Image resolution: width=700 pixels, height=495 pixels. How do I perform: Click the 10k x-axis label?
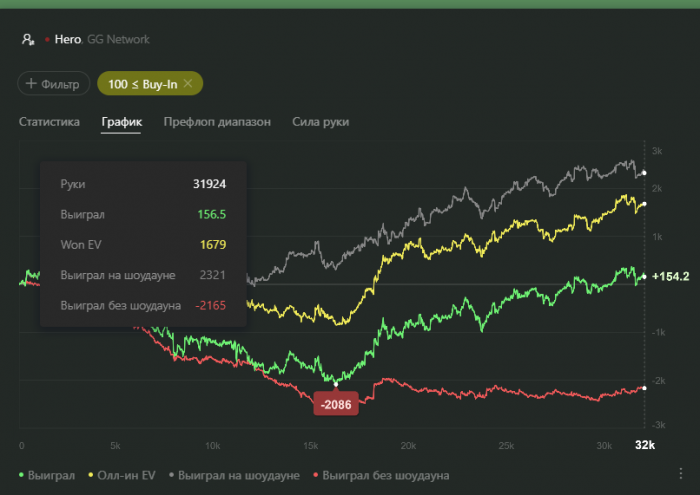point(212,445)
